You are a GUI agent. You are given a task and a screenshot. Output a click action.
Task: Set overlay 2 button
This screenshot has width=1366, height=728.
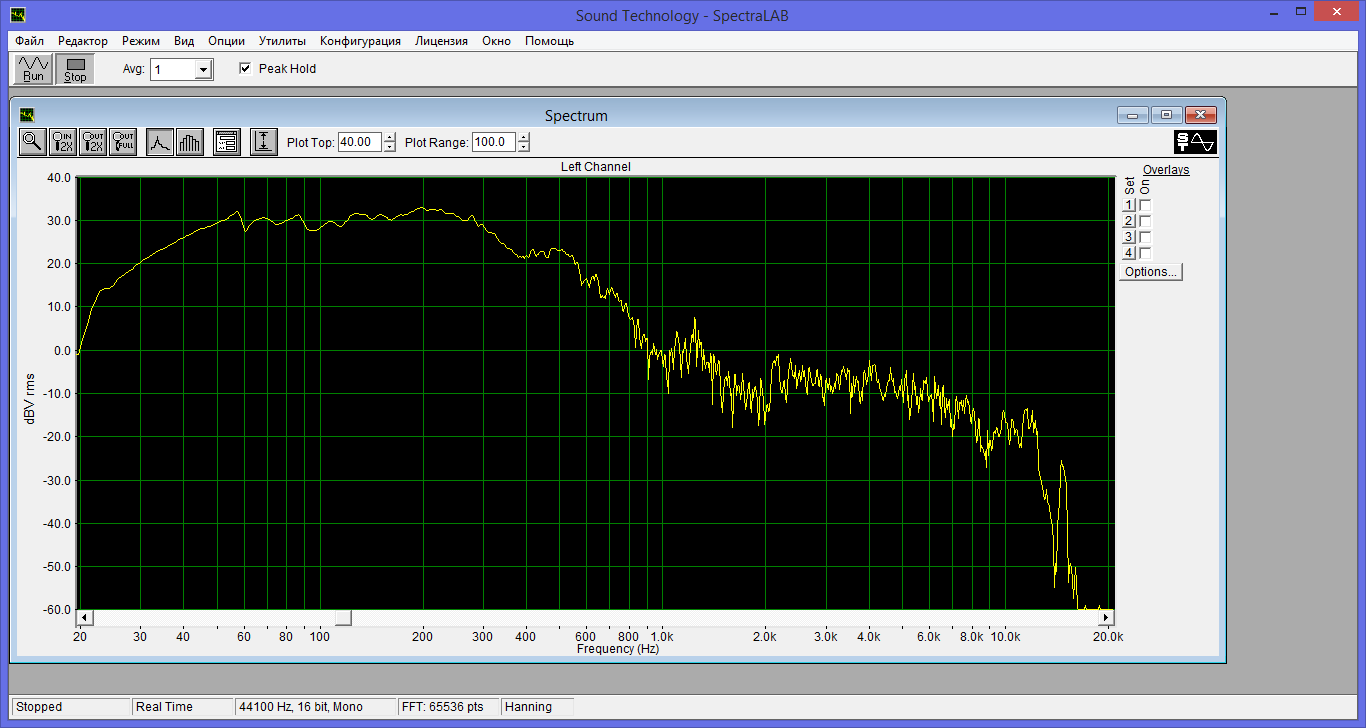click(x=1129, y=221)
